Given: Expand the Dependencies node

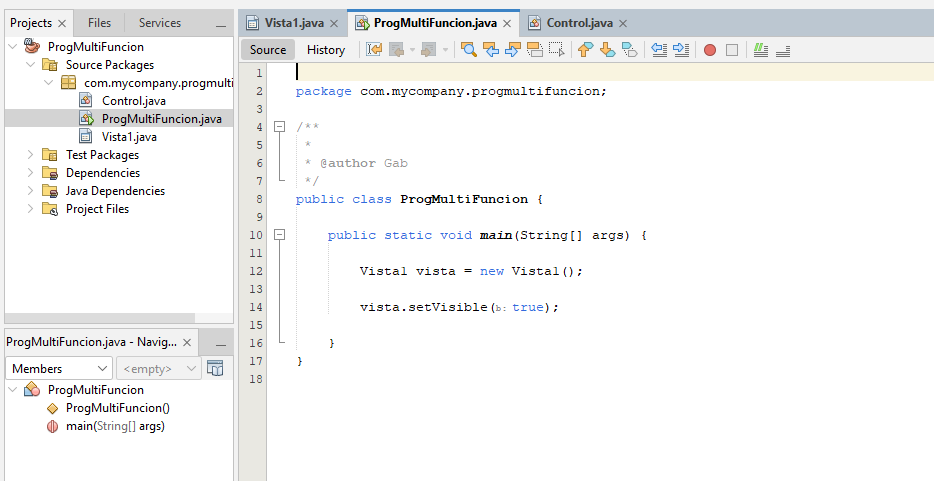Looking at the screenshot, I should tap(30, 173).
